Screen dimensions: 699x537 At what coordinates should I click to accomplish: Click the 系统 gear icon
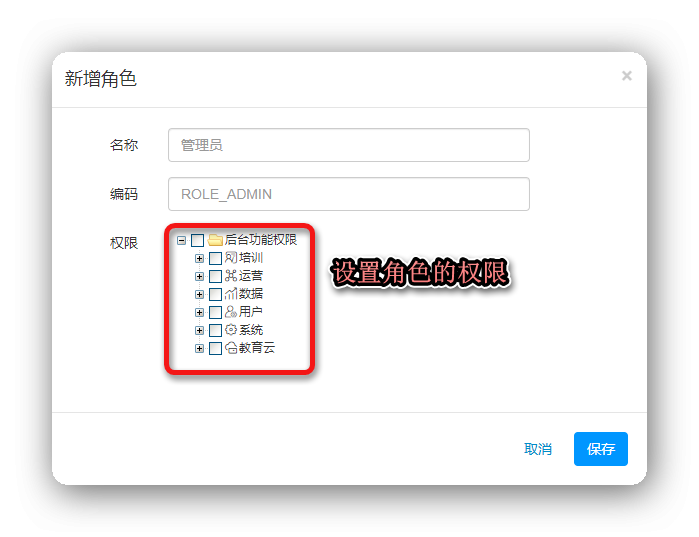click(231, 330)
